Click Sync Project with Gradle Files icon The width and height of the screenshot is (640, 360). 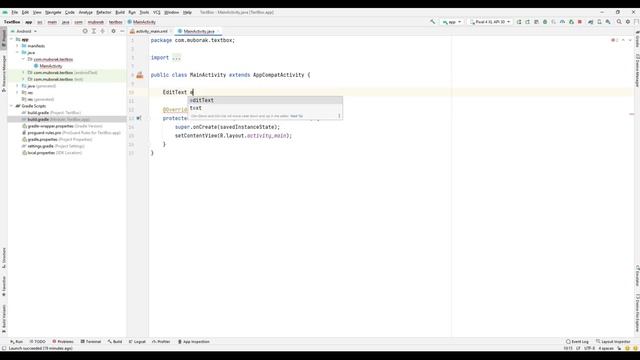pos(591,22)
